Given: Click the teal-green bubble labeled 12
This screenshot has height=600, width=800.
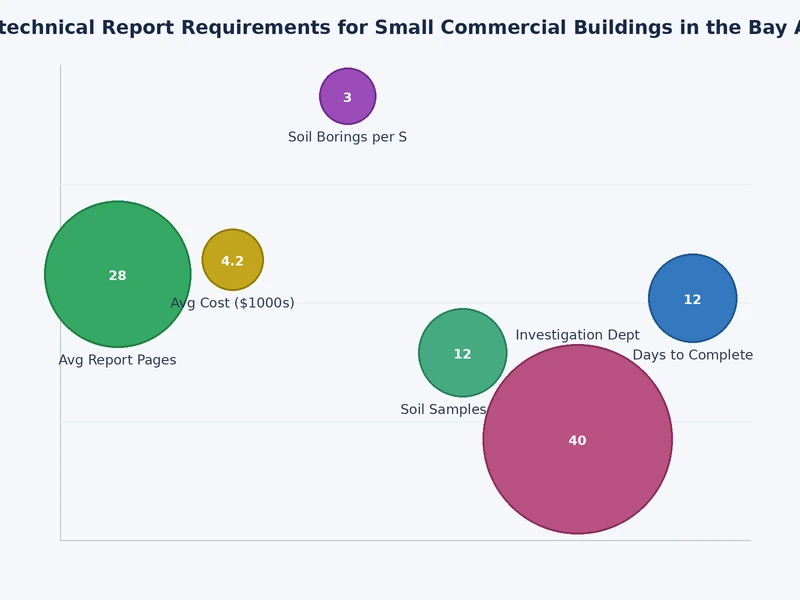Looking at the screenshot, I should (x=462, y=353).
